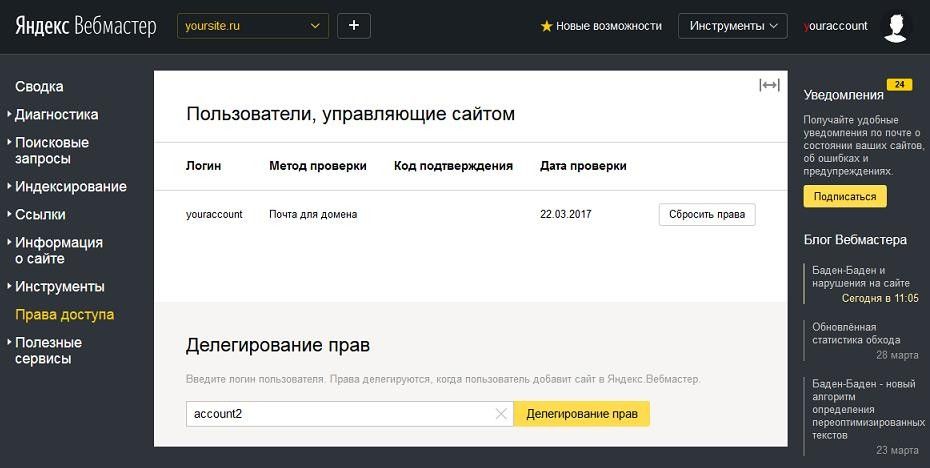Click the login input field containing account2
The image size is (930, 468).
[341, 414]
